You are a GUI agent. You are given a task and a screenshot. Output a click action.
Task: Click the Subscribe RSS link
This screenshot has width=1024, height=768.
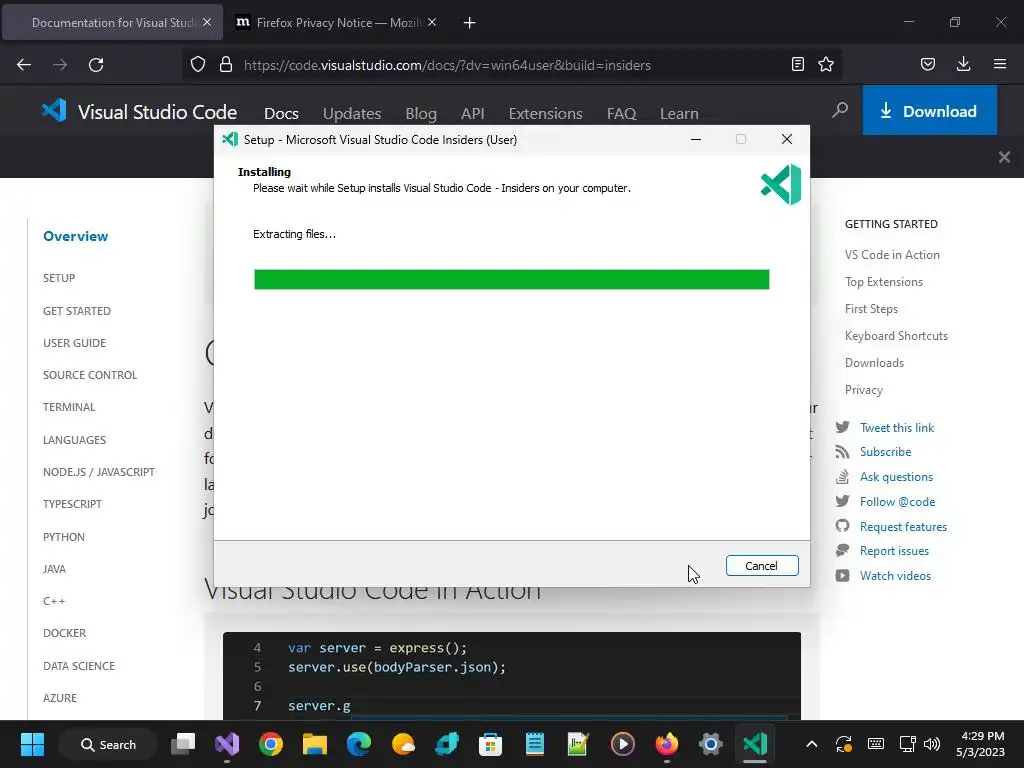885,452
